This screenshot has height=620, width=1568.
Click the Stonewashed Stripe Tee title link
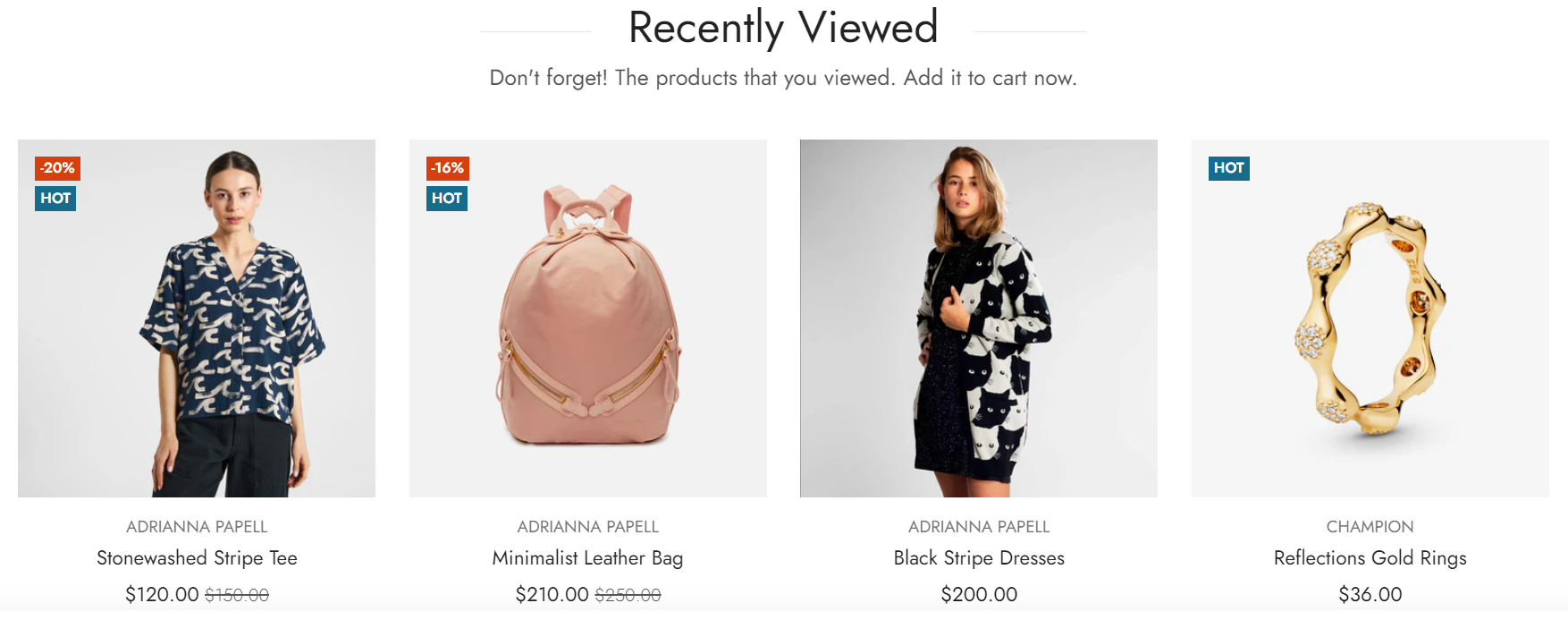(x=197, y=558)
